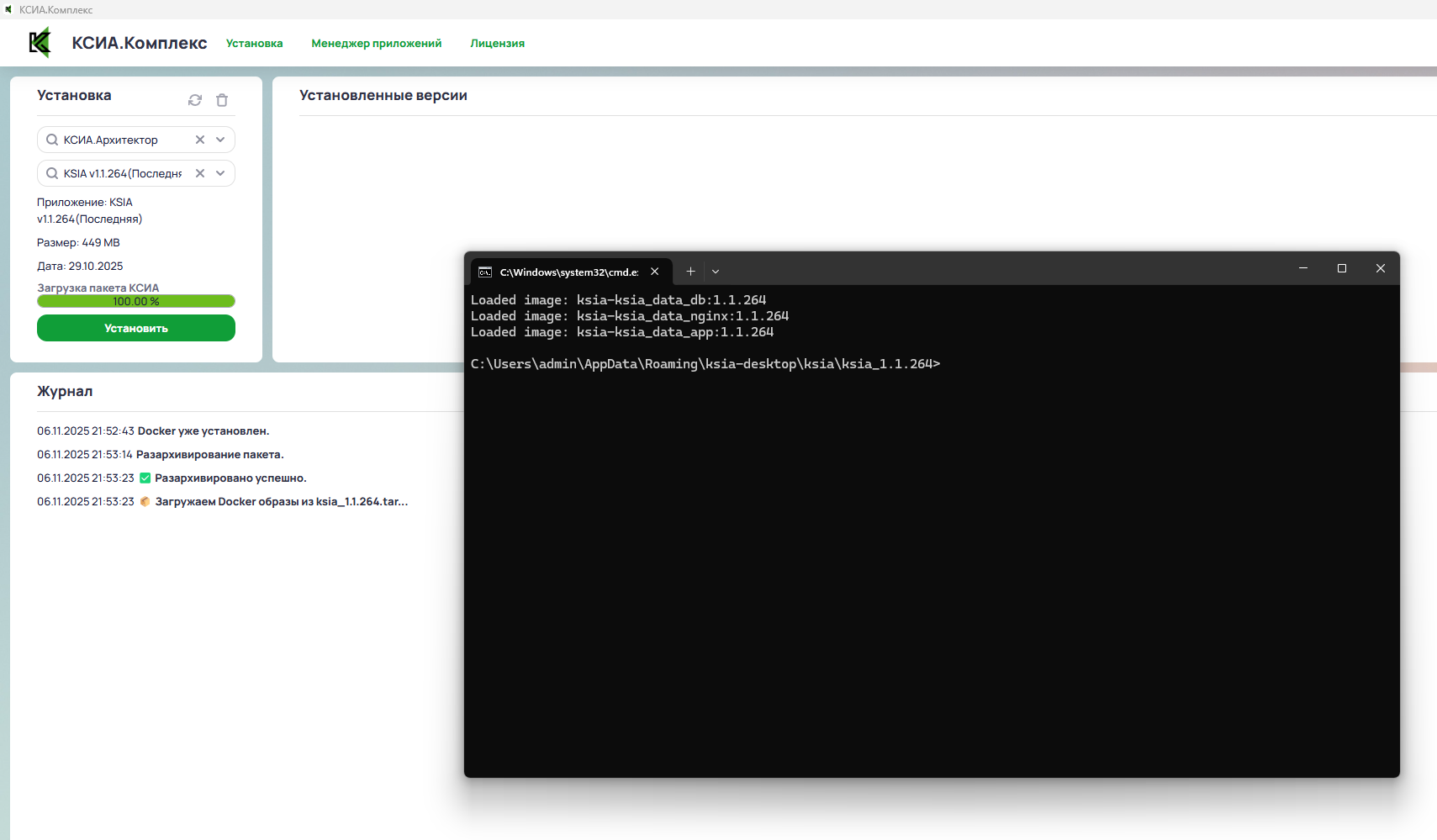
Task: Open the Установка menu item
Action: tap(254, 44)
